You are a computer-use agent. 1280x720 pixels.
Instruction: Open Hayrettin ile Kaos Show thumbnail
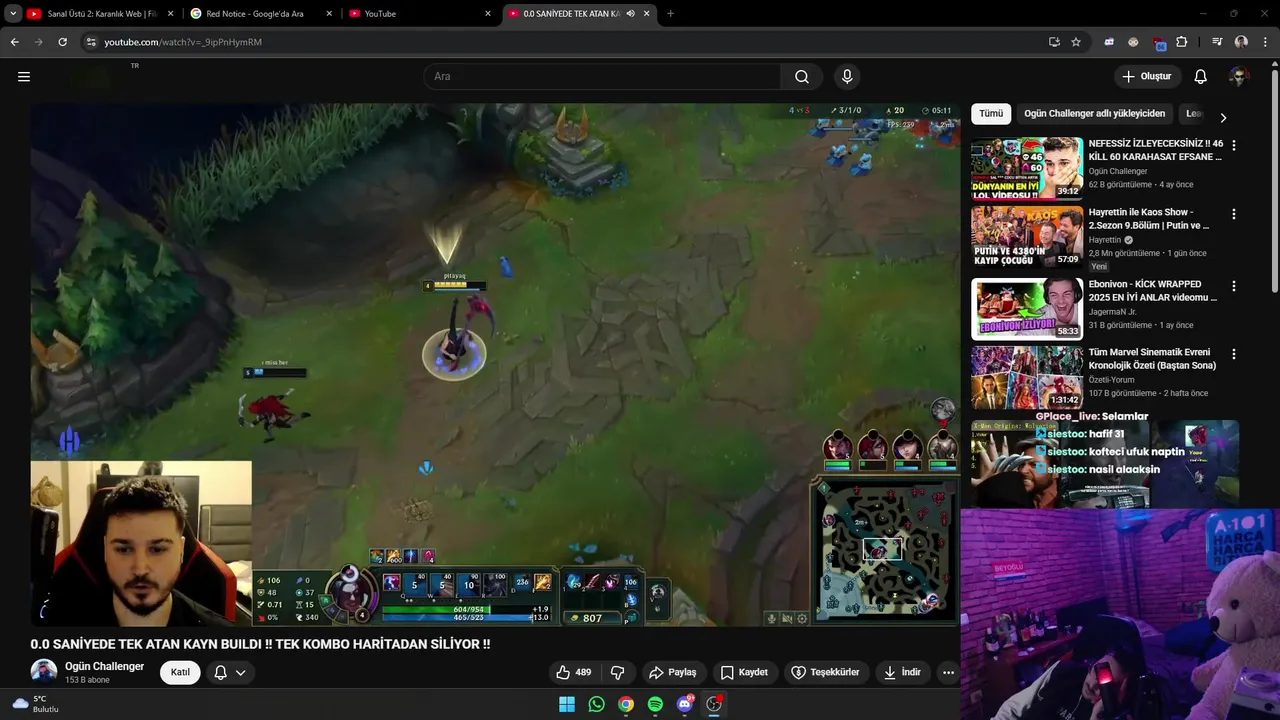coord(1027,236)
